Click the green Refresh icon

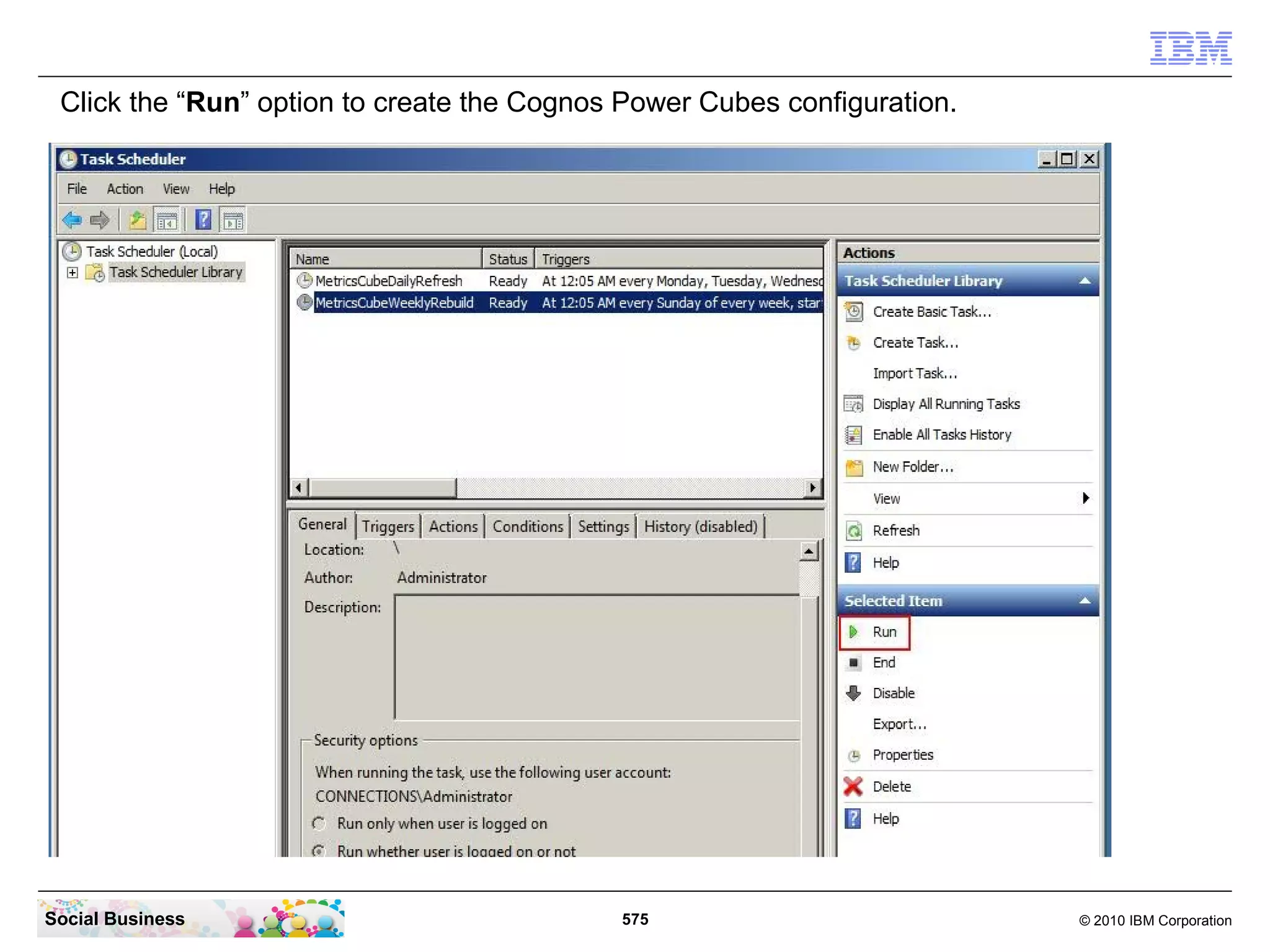point(854,531)
